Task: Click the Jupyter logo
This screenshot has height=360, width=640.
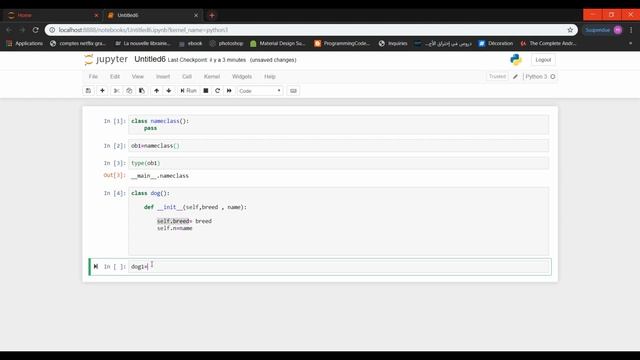Action: coord(106,60)
